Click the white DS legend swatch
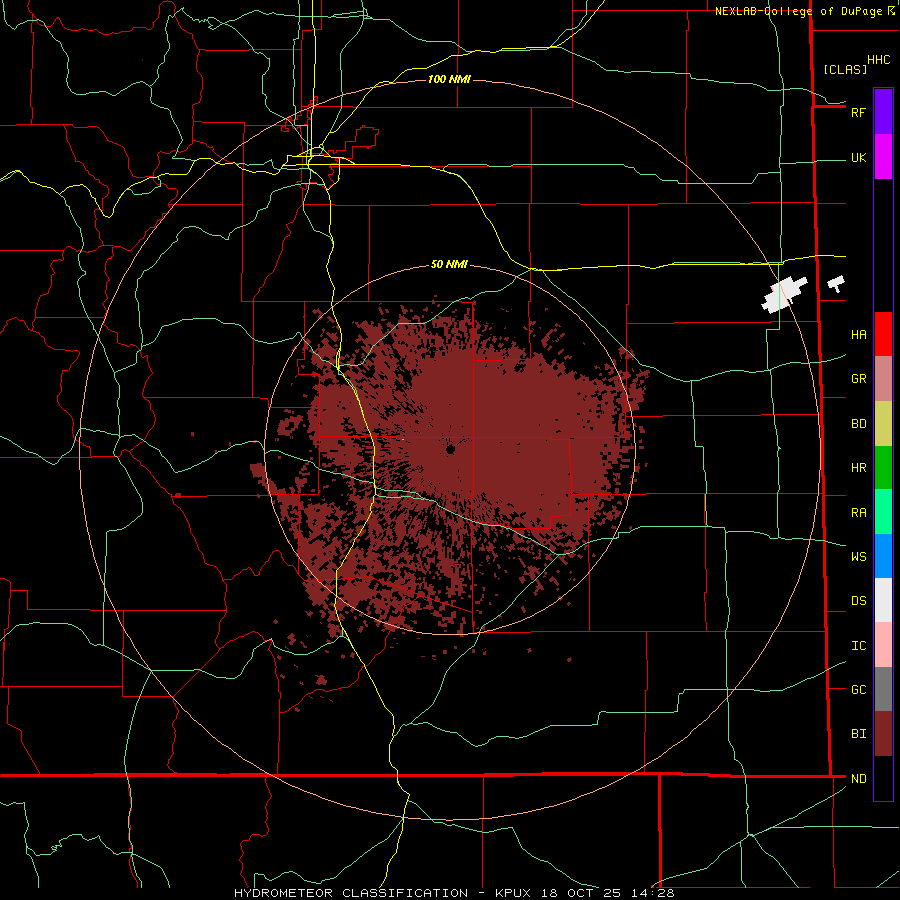This screenshot has height=900, width=900. click(x=883, y=600)
